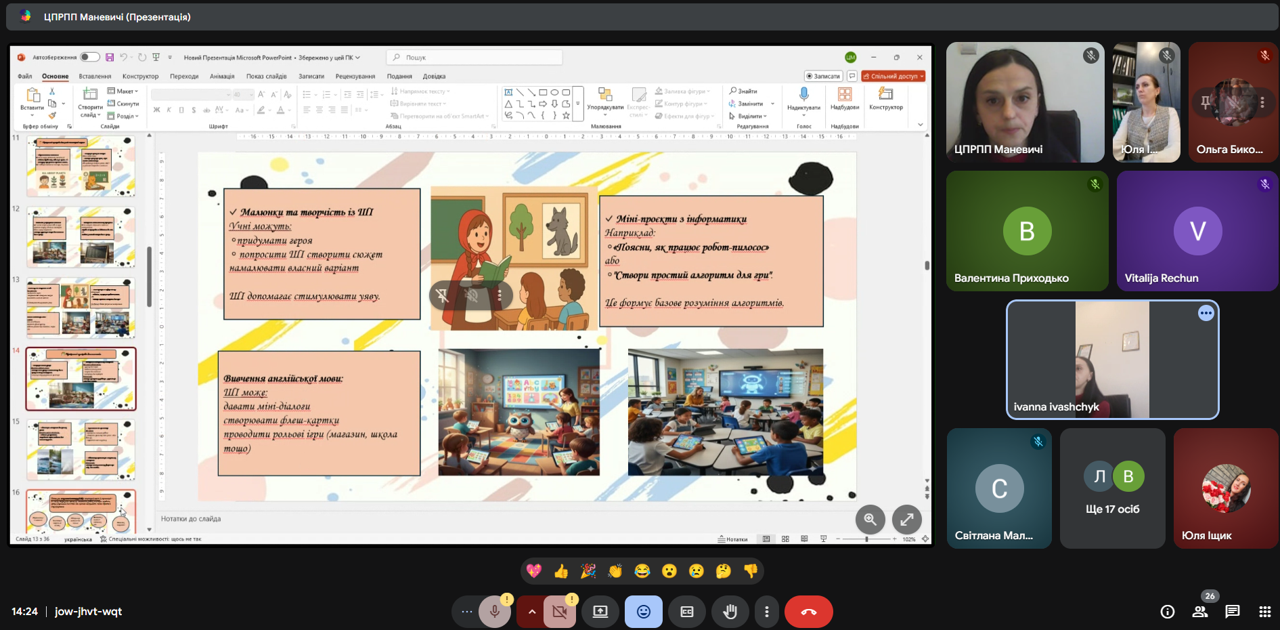Screen dimensions: 1280x630
Task: Open the activities grid icon
Action: tap(1264, 612)
